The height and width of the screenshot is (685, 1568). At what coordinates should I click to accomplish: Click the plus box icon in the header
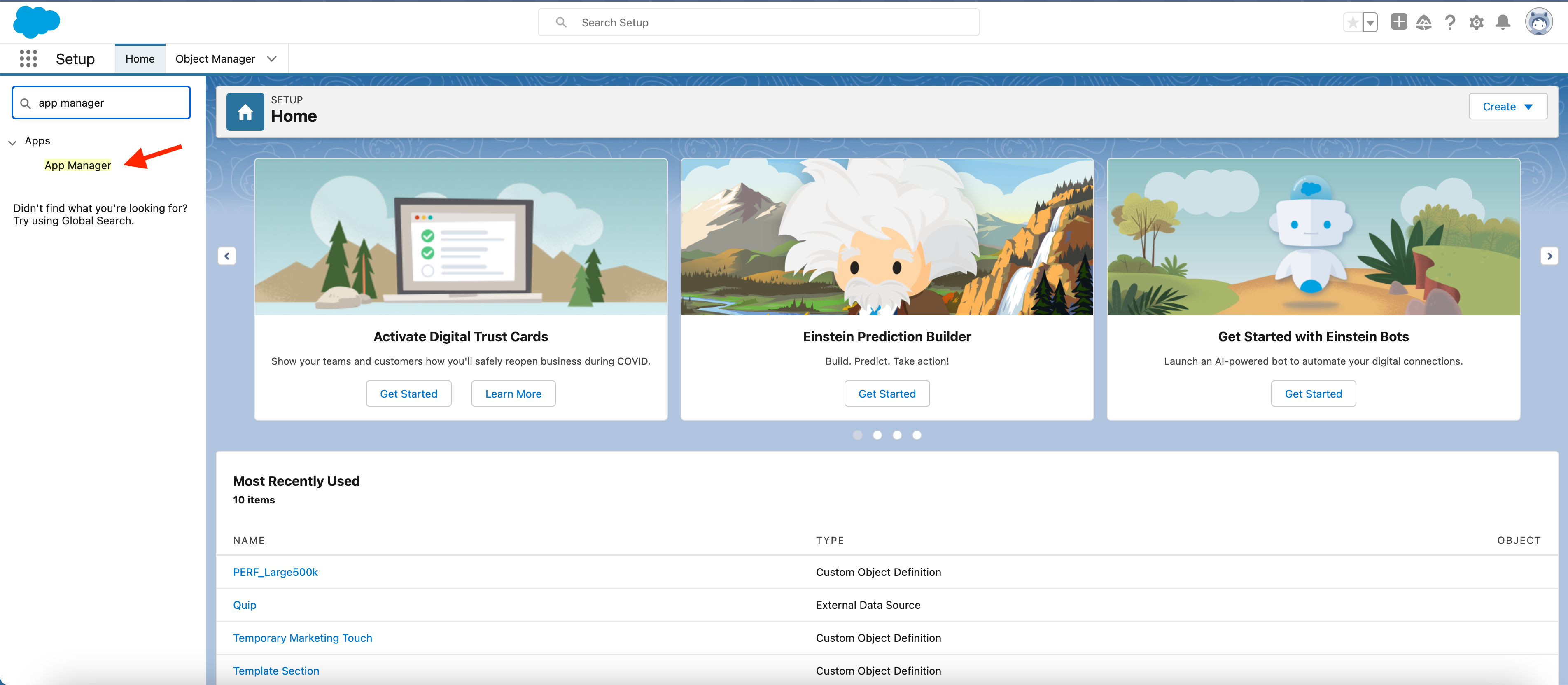click(x=1398, y=22)
